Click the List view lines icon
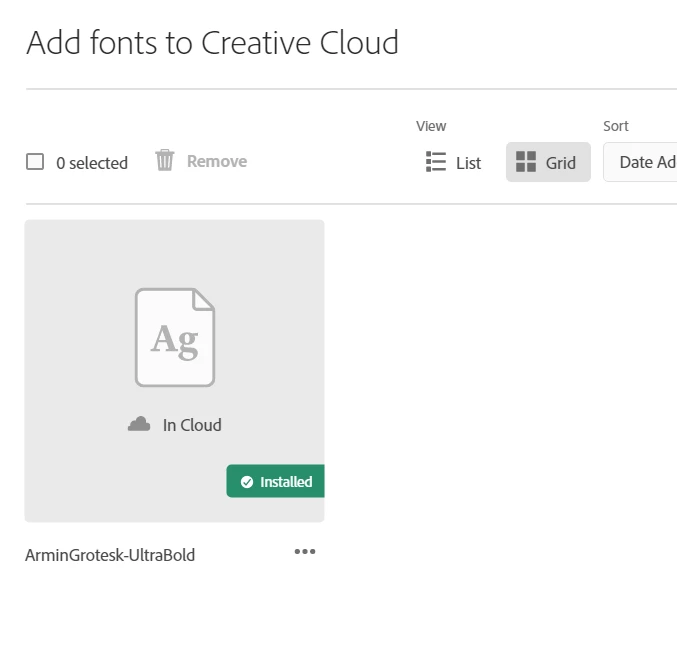Screen dimensions: 677x663 [x=436, y=161]
